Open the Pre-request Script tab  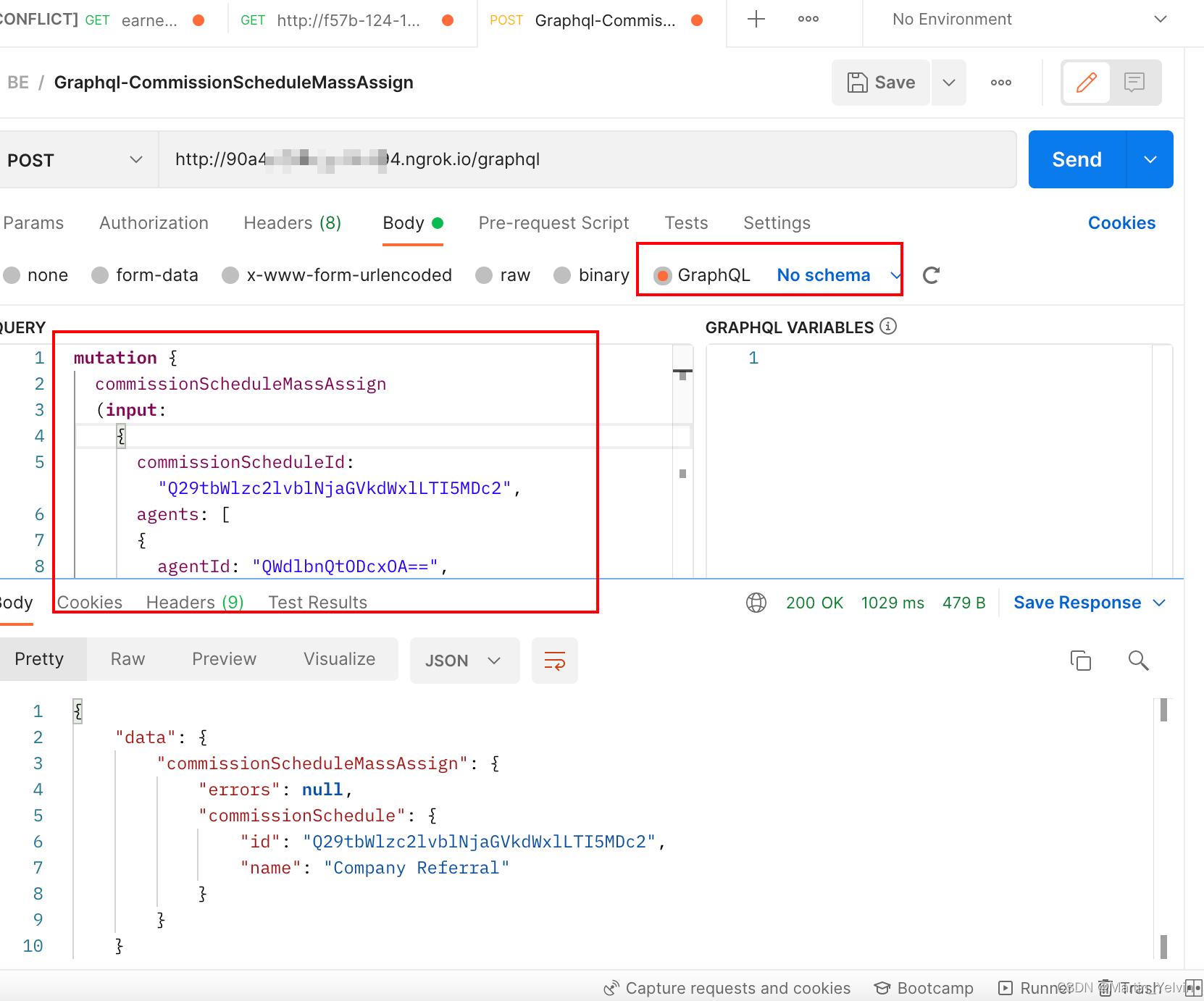tap(553, 223)
